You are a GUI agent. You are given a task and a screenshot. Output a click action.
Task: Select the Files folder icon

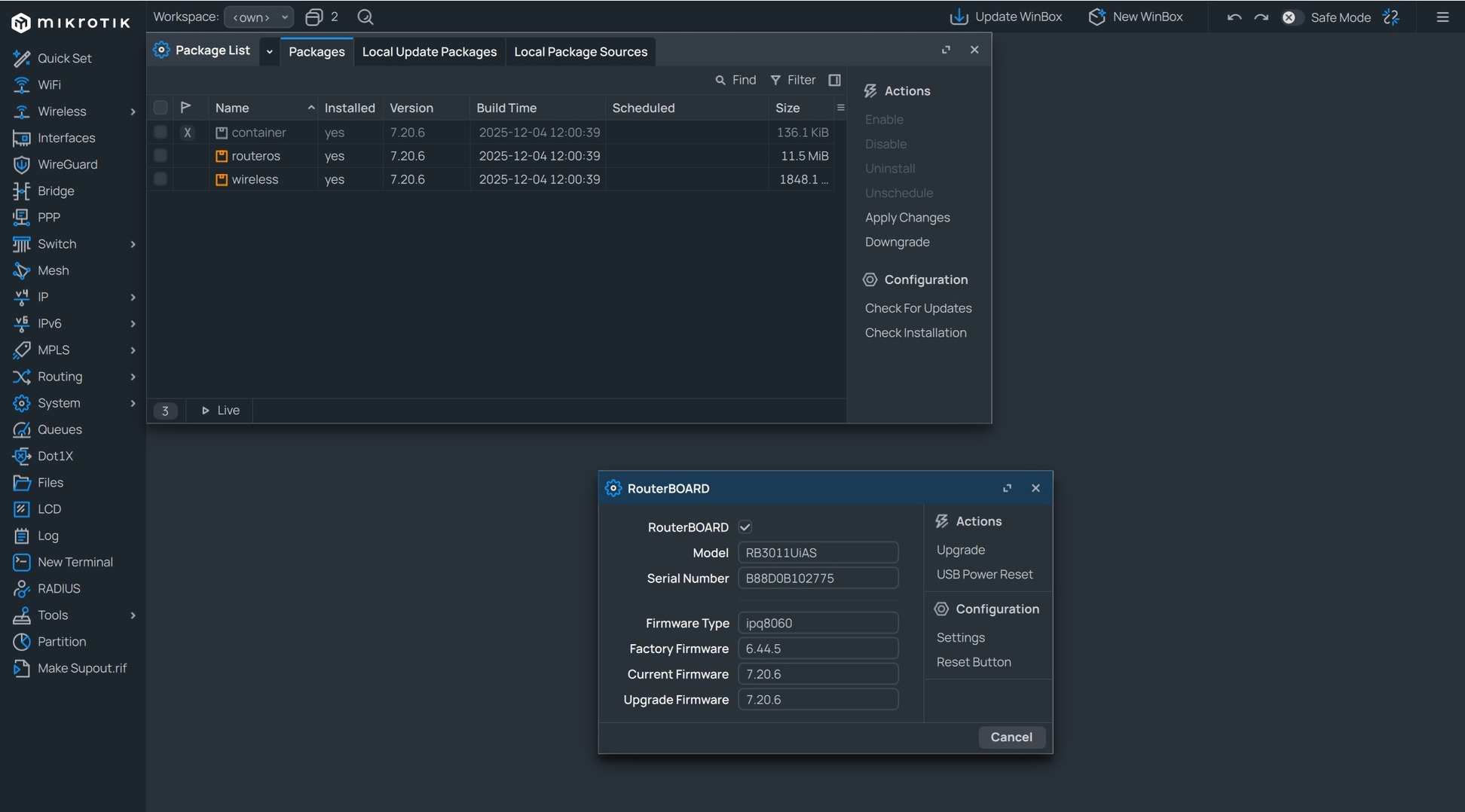coord(22,483)
